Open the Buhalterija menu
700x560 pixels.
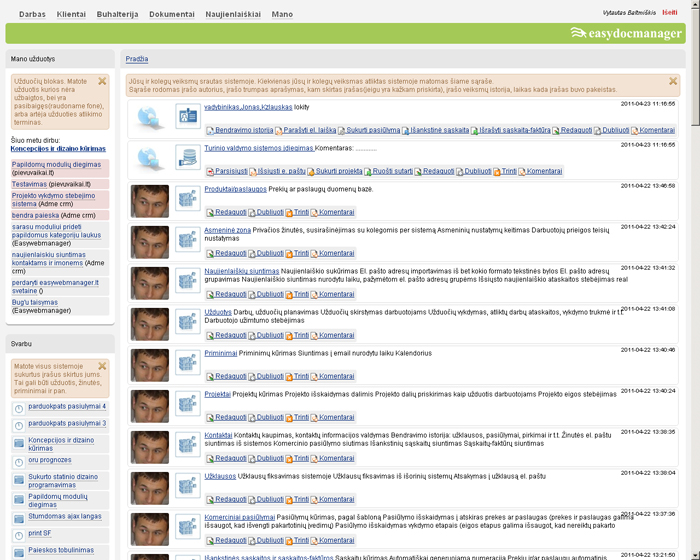[117, 14]
